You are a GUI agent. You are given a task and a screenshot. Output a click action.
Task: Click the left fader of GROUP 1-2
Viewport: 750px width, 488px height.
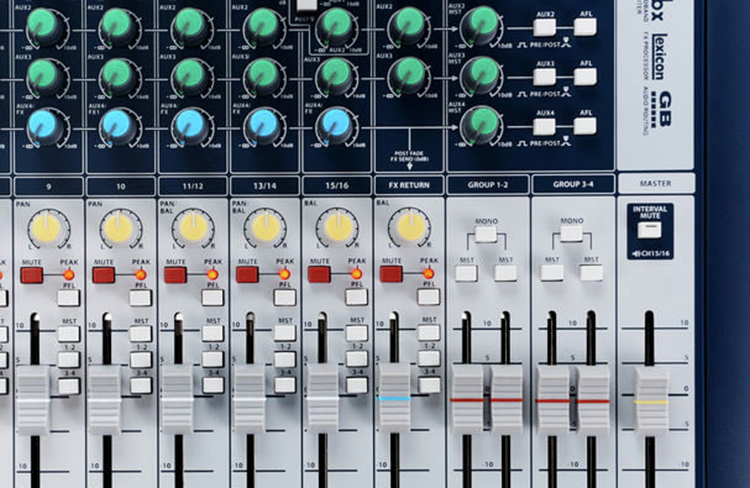467,399
